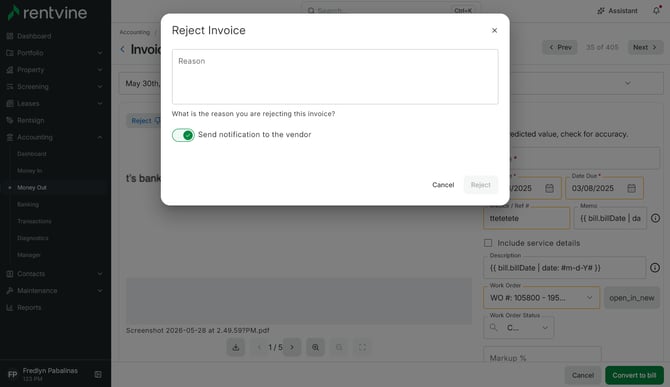This screenshot has width=670, height=387.
Task: Go to previous invoice with Prev
Action: click(x=560, y=47)
